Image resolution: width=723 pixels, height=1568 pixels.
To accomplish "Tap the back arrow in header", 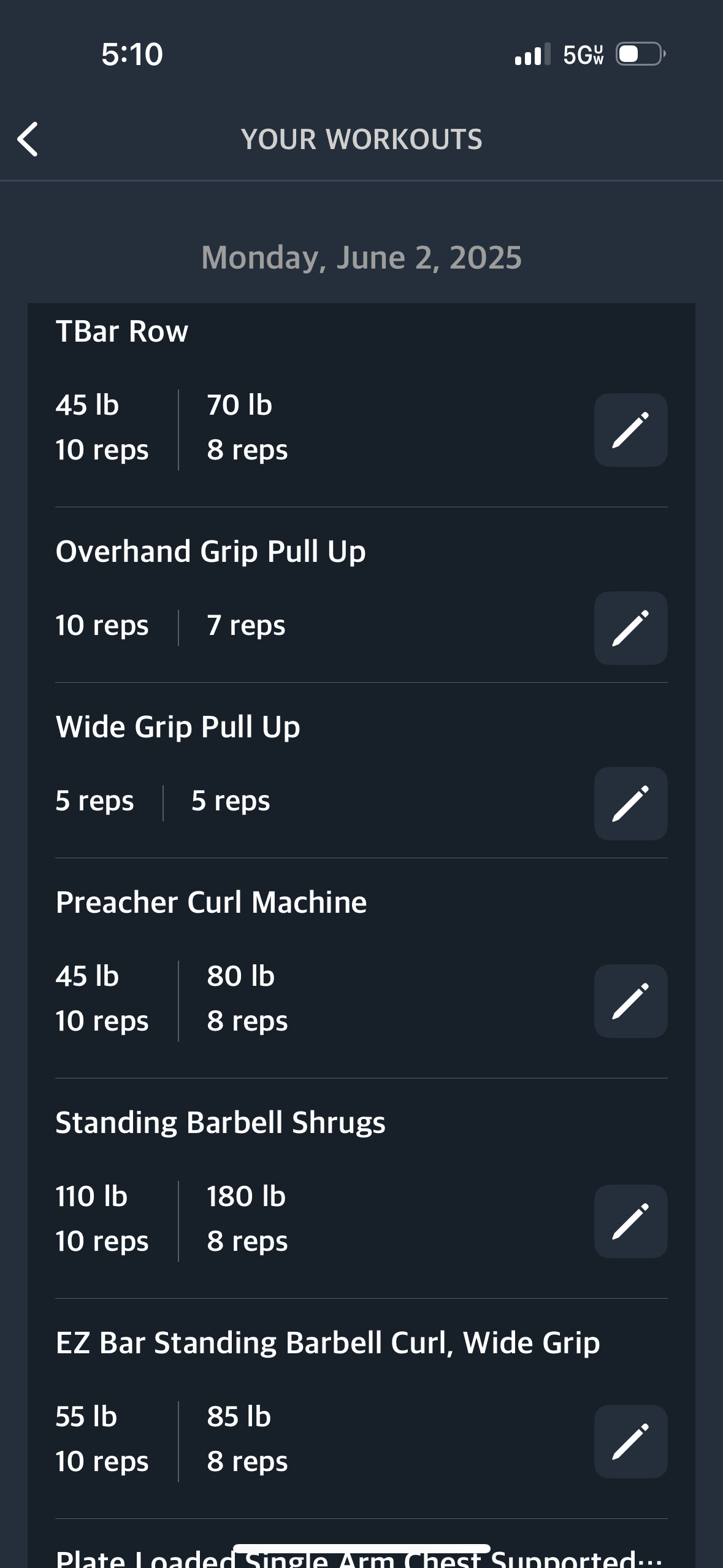I will [x=28, y=139].
